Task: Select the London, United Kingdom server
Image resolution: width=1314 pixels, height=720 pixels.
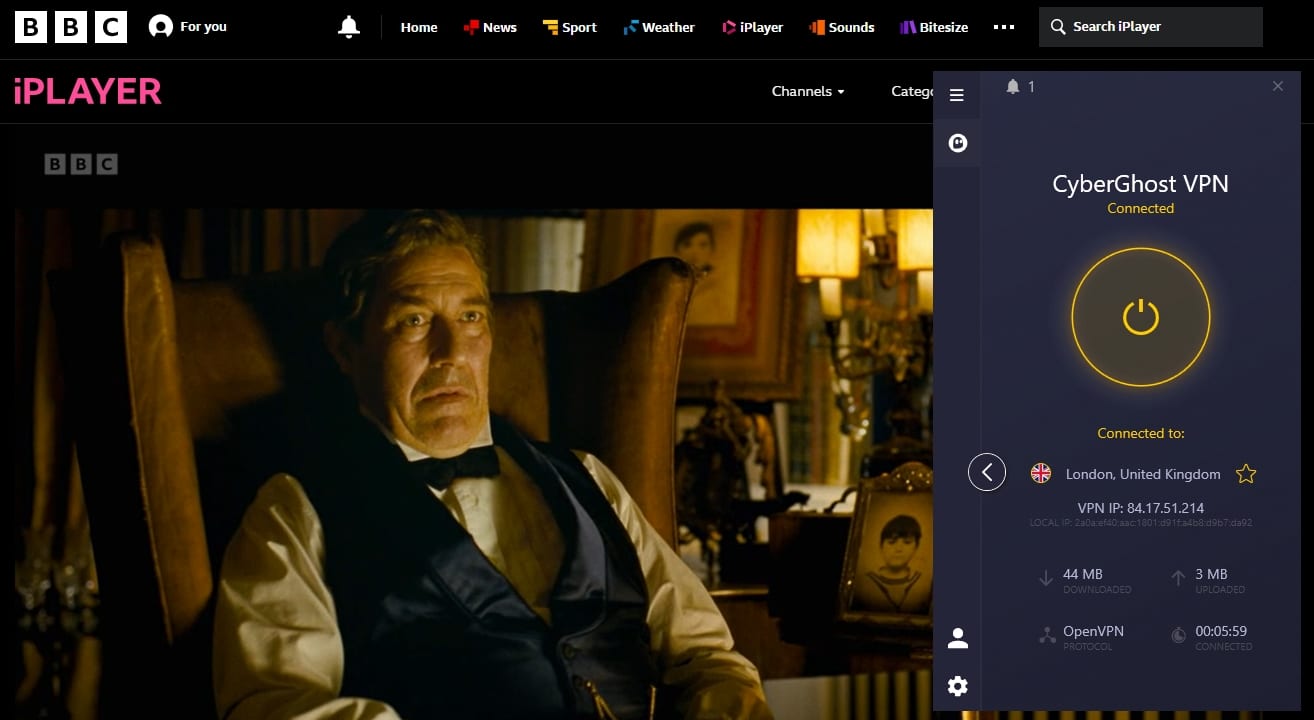Action: (1143, 474)
